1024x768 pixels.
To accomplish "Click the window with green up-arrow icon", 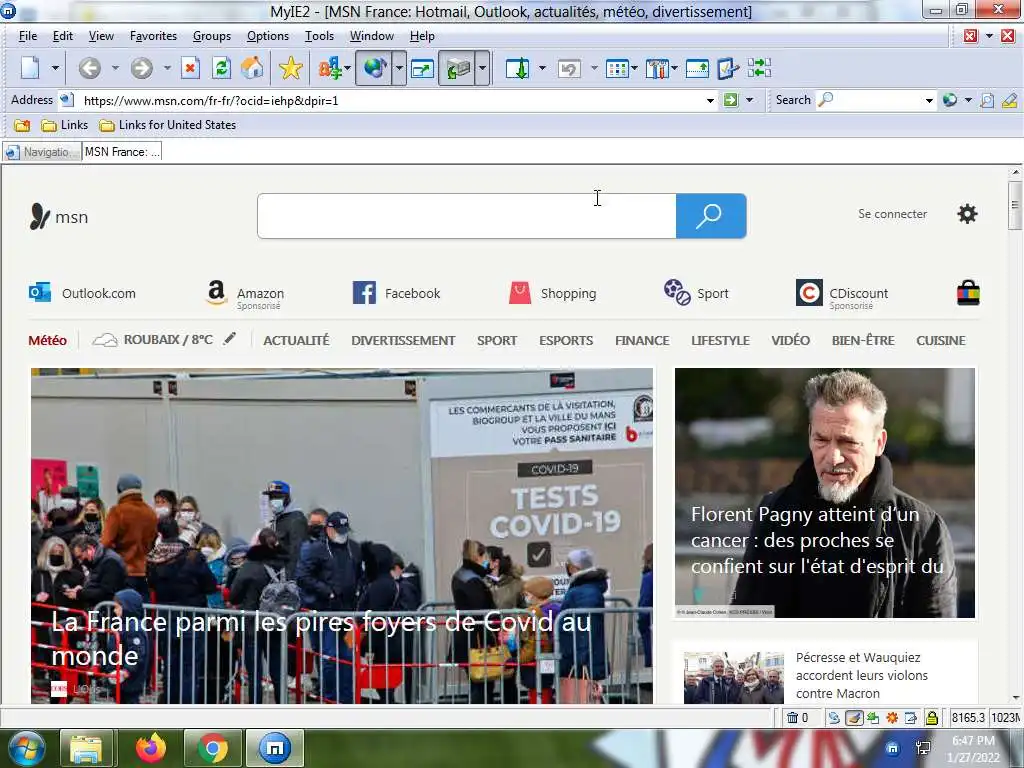I will (x=697, y=68).
